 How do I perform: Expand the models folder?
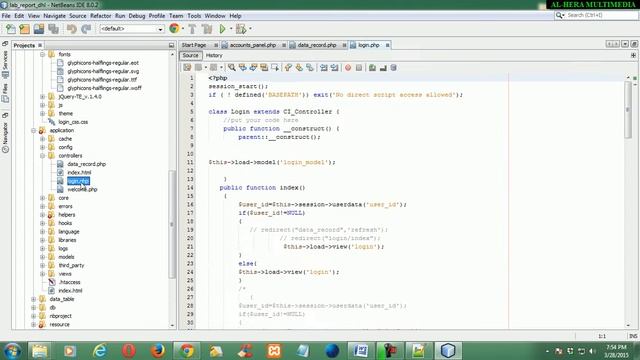pyautogui.click(x=42, y=257)
